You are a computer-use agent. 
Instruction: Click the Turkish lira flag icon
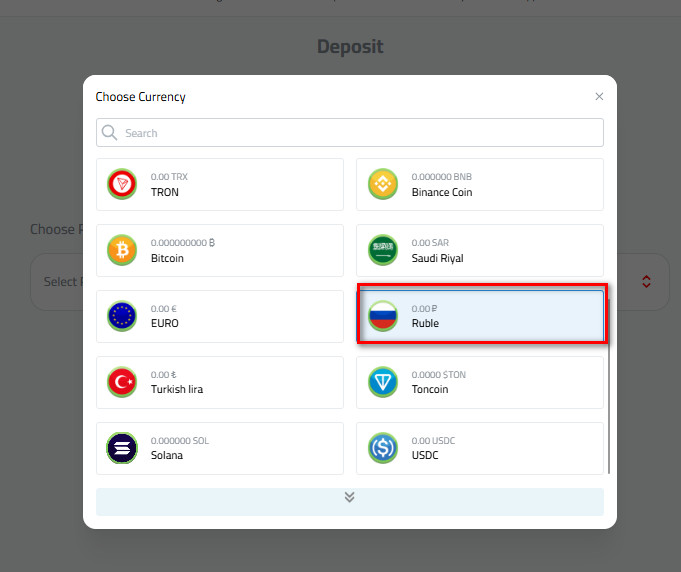click(x=122, y=382)
